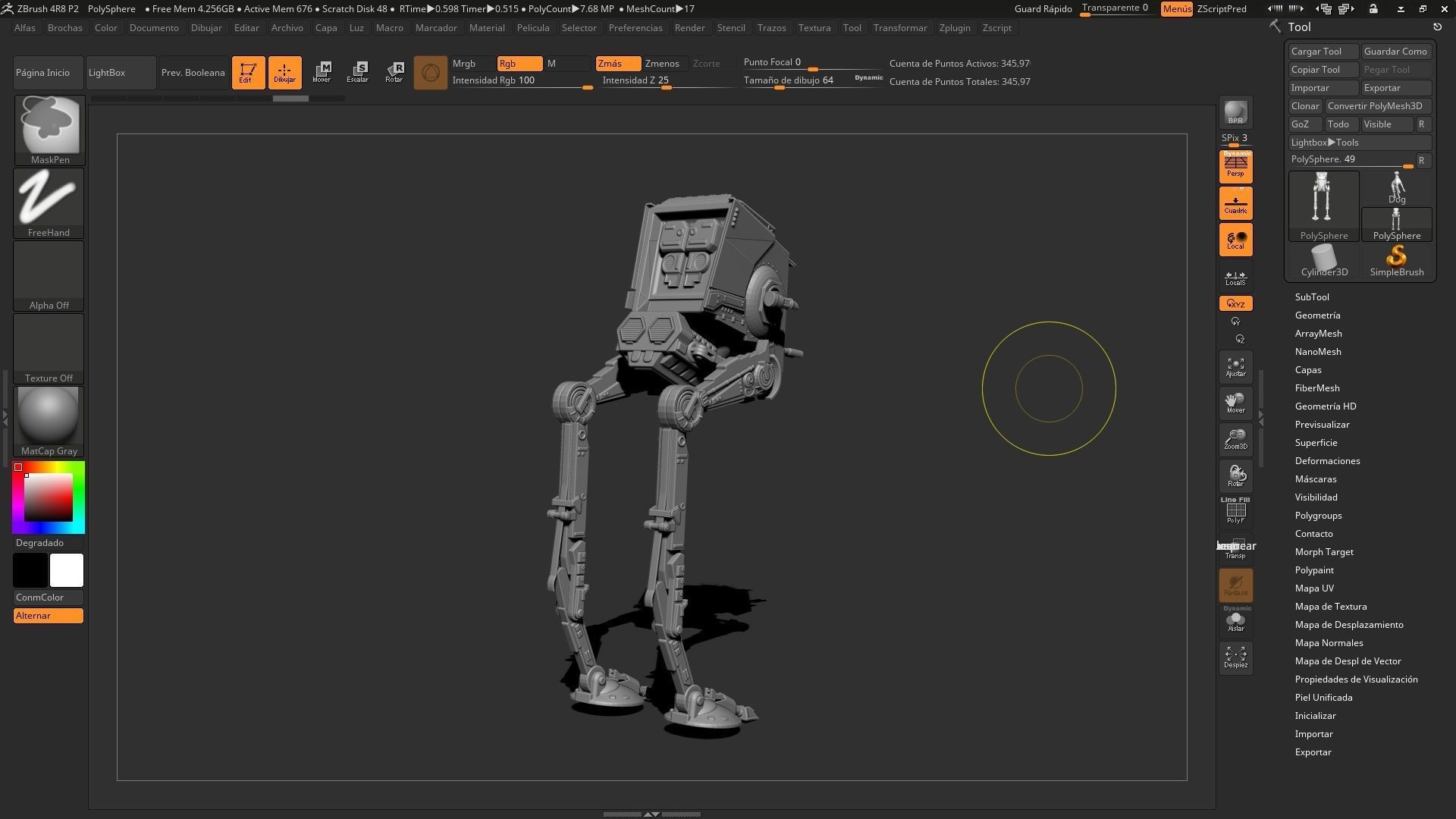
Task: Click the gizmo 3D circle icon
Action: coord(431,73)
